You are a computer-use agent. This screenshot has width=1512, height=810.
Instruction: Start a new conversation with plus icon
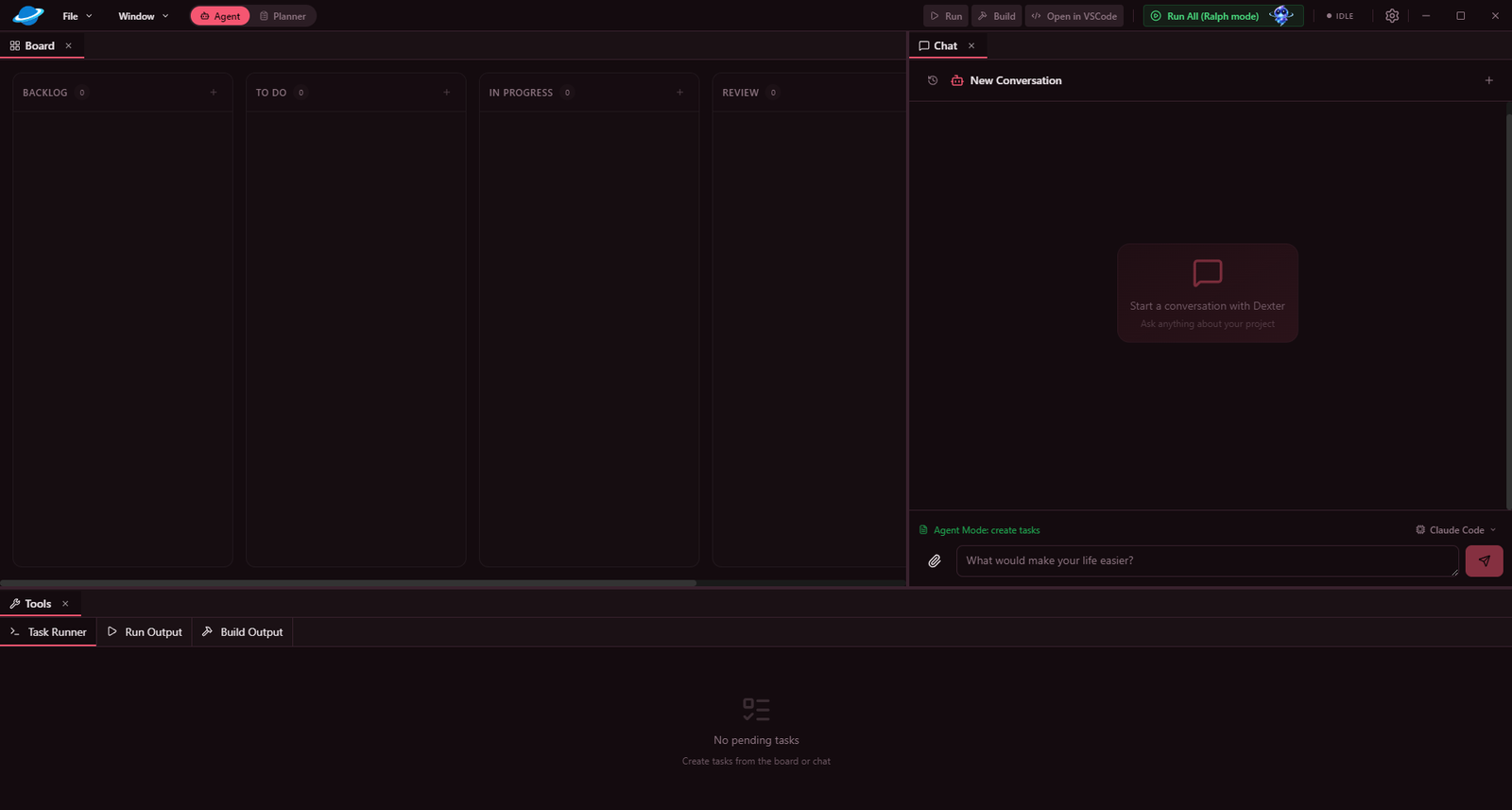[x=1489, y=80]
